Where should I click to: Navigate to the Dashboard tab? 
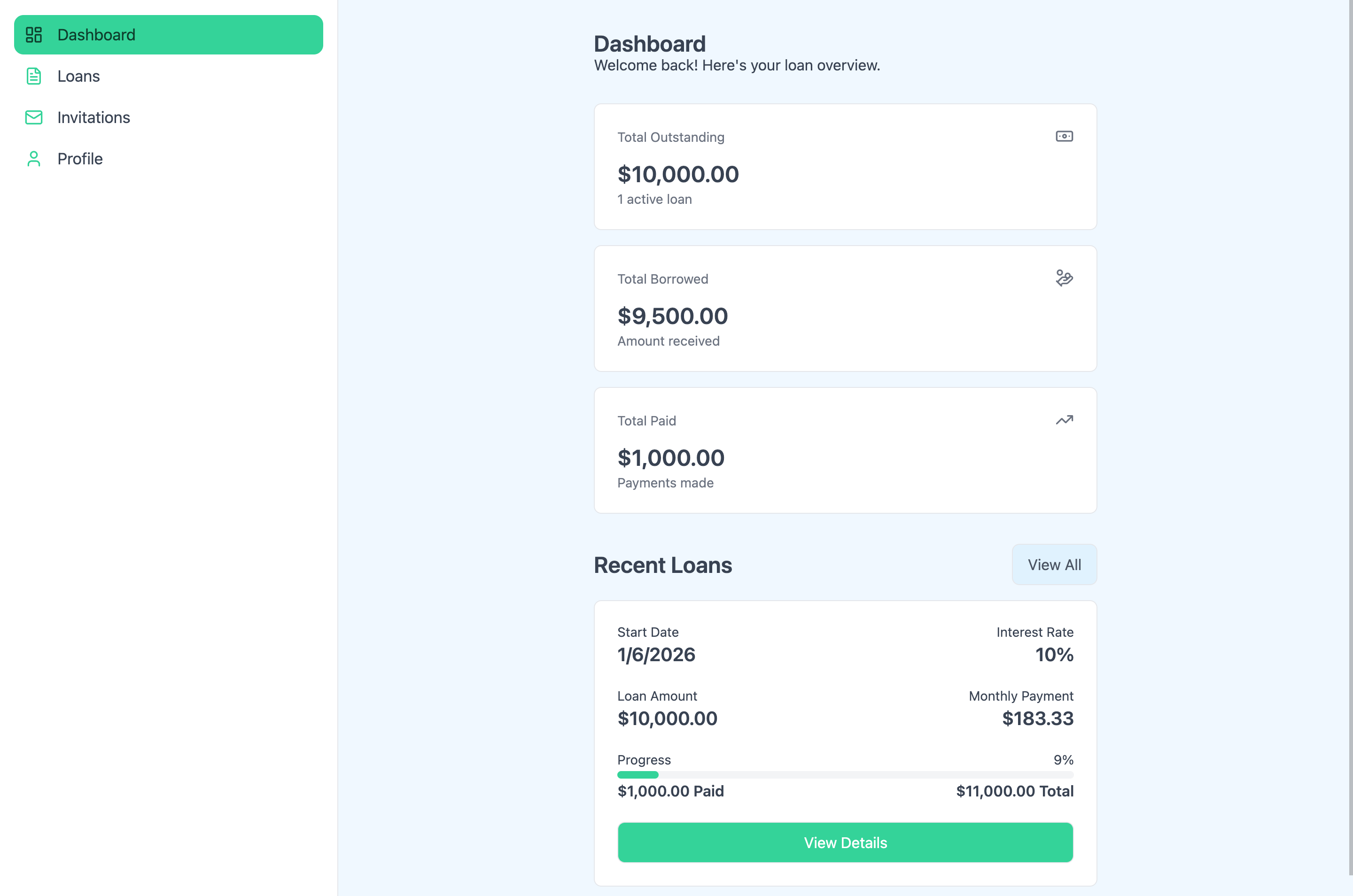(96, 35)
